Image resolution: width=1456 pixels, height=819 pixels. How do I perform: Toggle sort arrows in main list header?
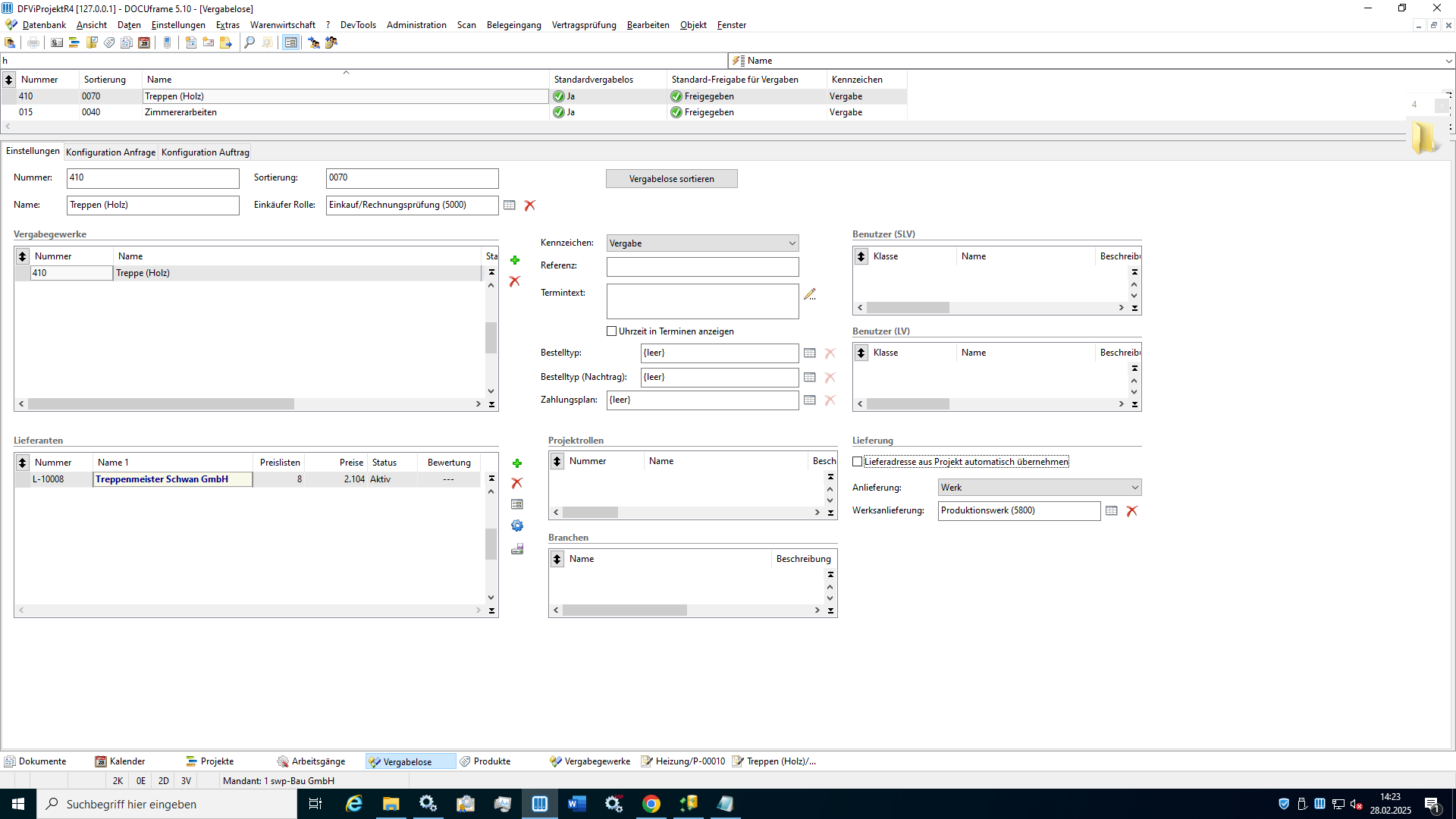tap(9, 80)
